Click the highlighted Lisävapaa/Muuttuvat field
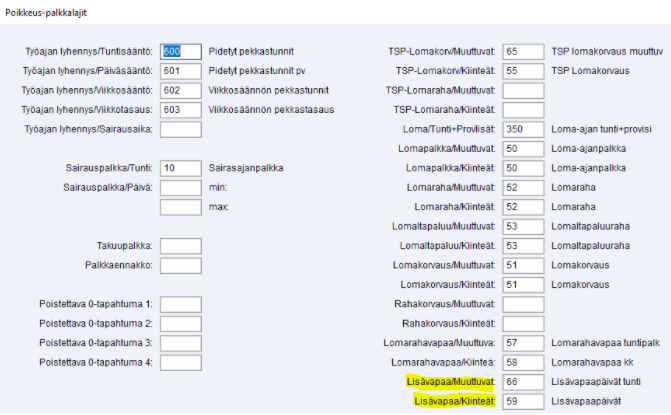This screenshot has height=415, width=671. pyautogui.click(x=524, y=382)
